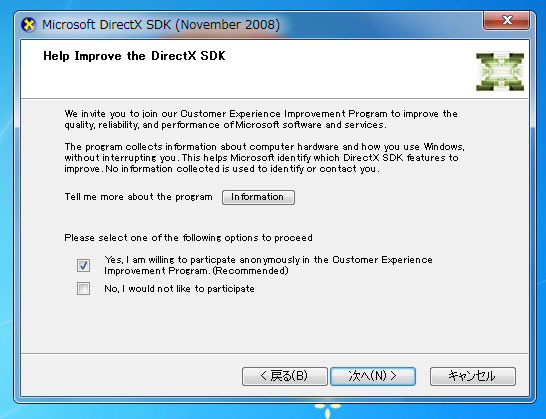Close the DirectX SDK setup window
Viewport: 546px width, 419px height.
tap(507, 20)
